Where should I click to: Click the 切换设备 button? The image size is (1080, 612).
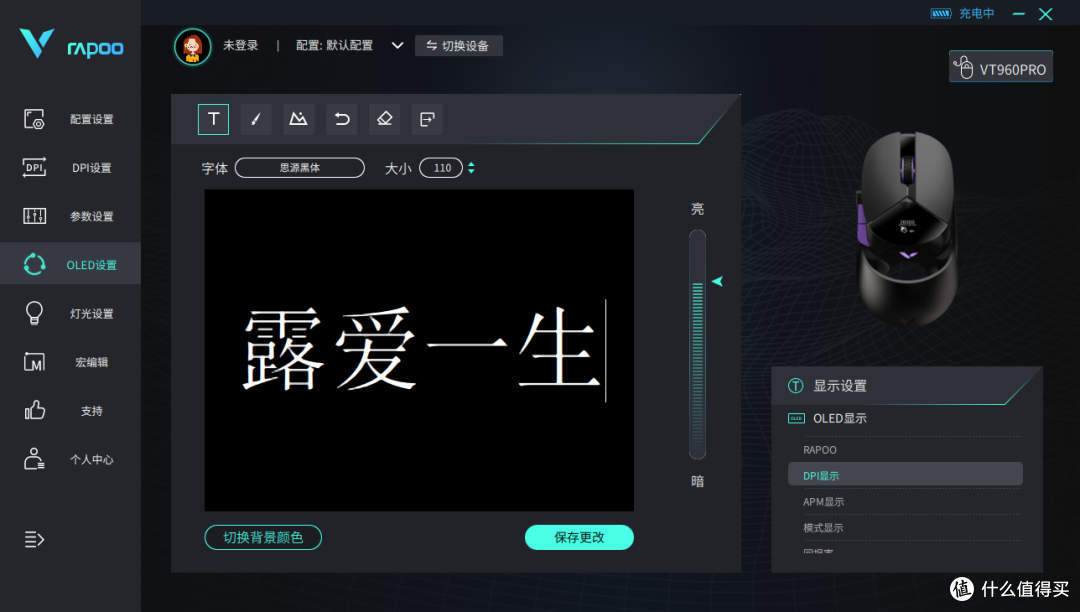point(459,45)
